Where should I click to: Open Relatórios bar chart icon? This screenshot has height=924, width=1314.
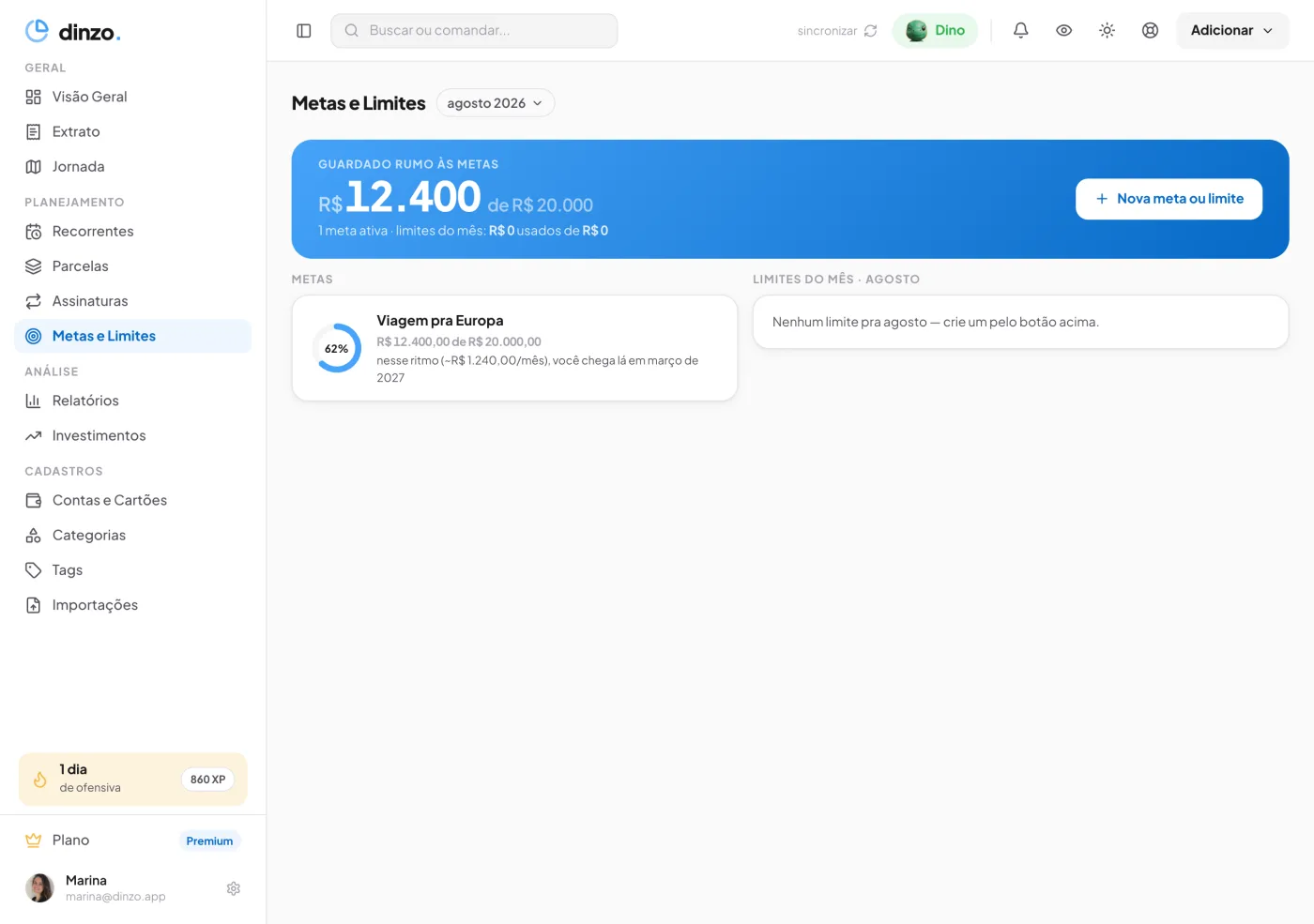(34, 401)
